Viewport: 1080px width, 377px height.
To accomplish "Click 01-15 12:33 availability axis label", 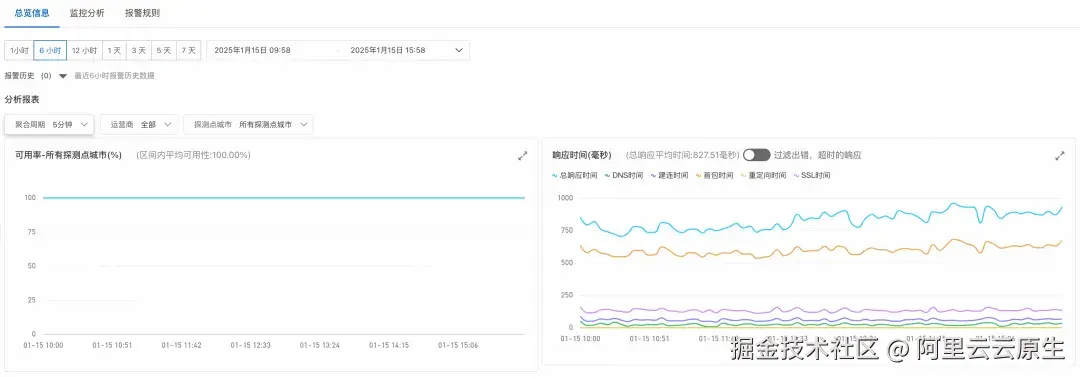I will [x=251, y=345].
